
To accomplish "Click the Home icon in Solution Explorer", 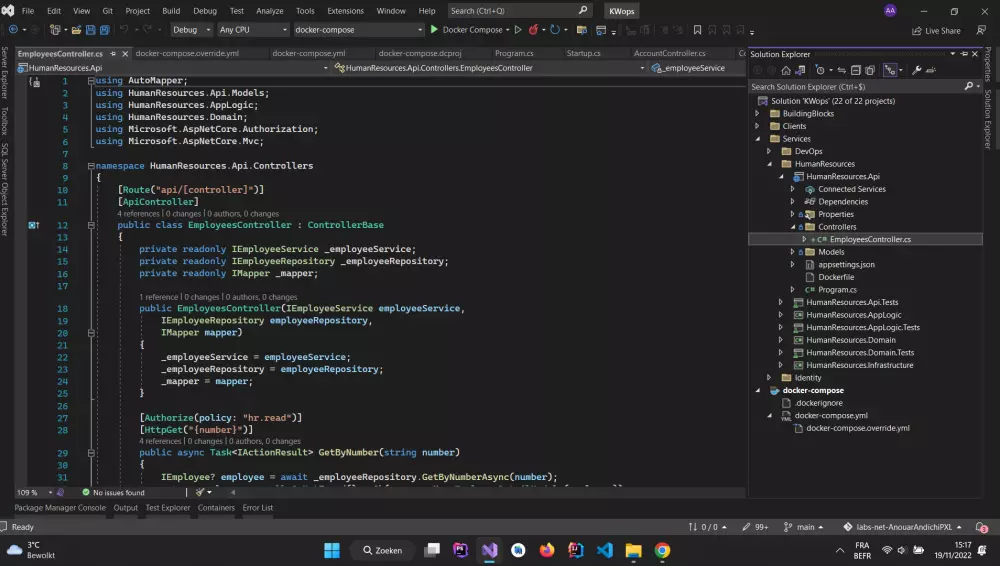I will pos(786,70).
